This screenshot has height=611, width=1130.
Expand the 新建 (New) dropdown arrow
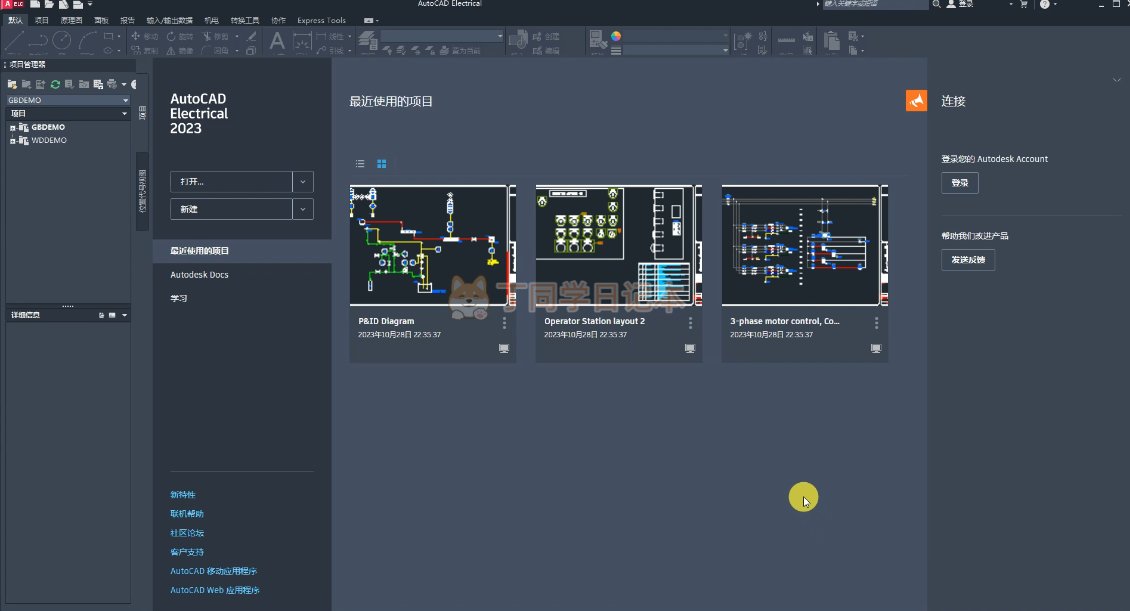(303, 208)
